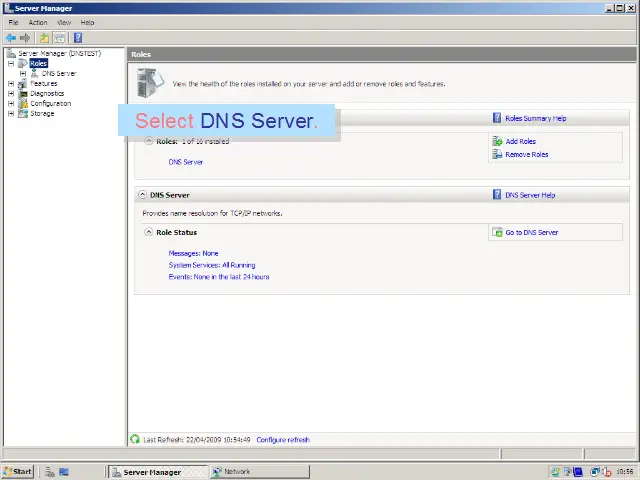Open the View menu
Image resolution: width=640 pixels, height=480 pixels.
click(64, 22)
